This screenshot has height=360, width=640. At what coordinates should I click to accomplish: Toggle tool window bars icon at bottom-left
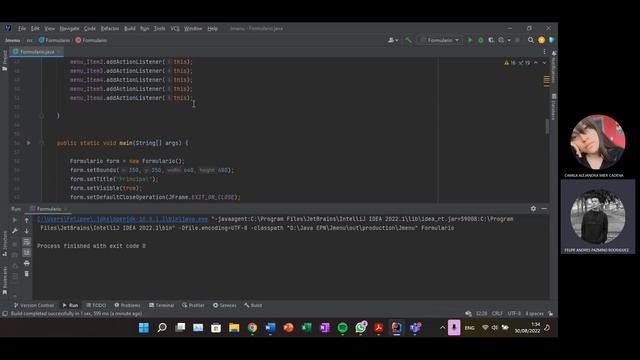click(5, 313)
